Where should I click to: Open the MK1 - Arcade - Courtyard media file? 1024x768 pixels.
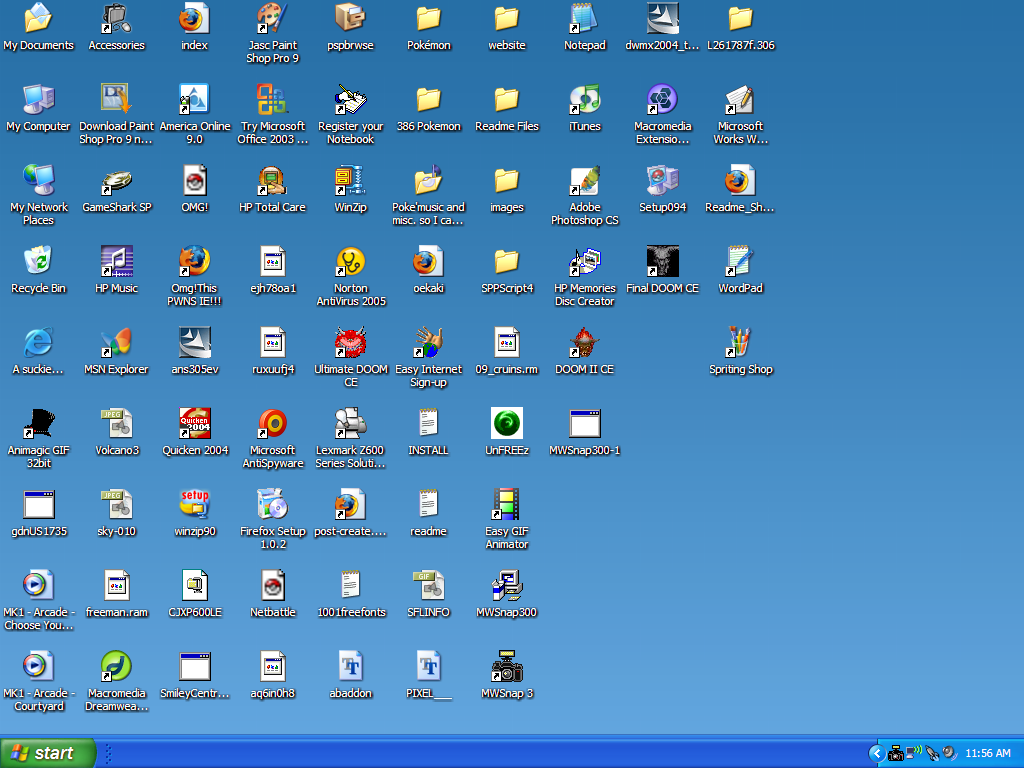(x=39, y=666)
